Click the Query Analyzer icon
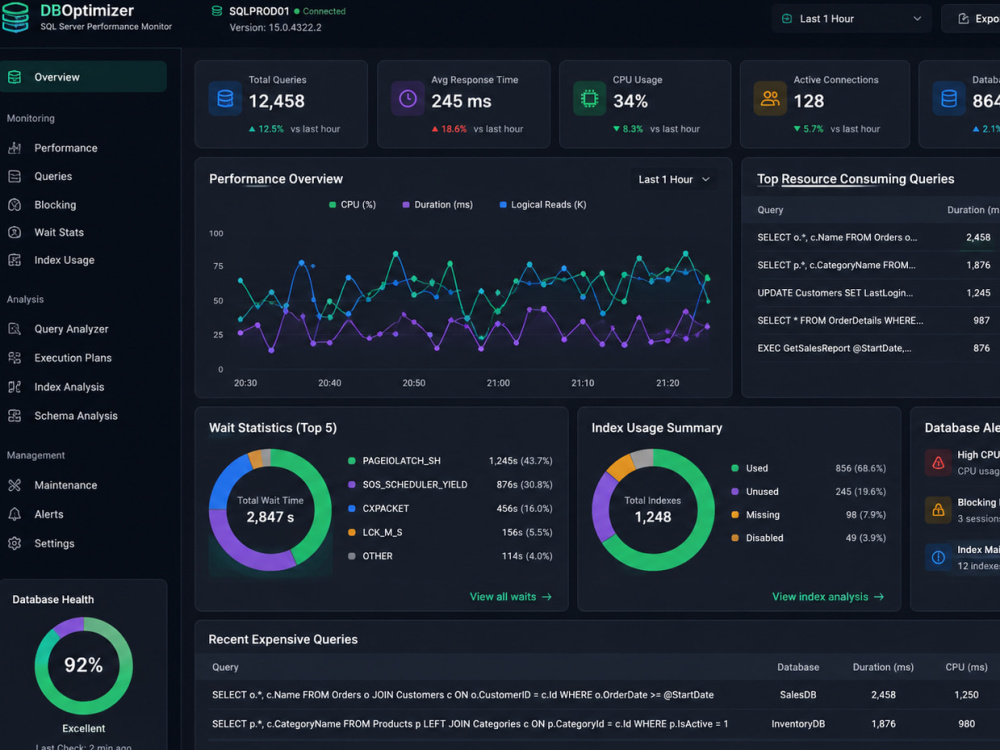The height and width of the screenshot is (750, 1000). pyautogui.click(x=15, y=329)
